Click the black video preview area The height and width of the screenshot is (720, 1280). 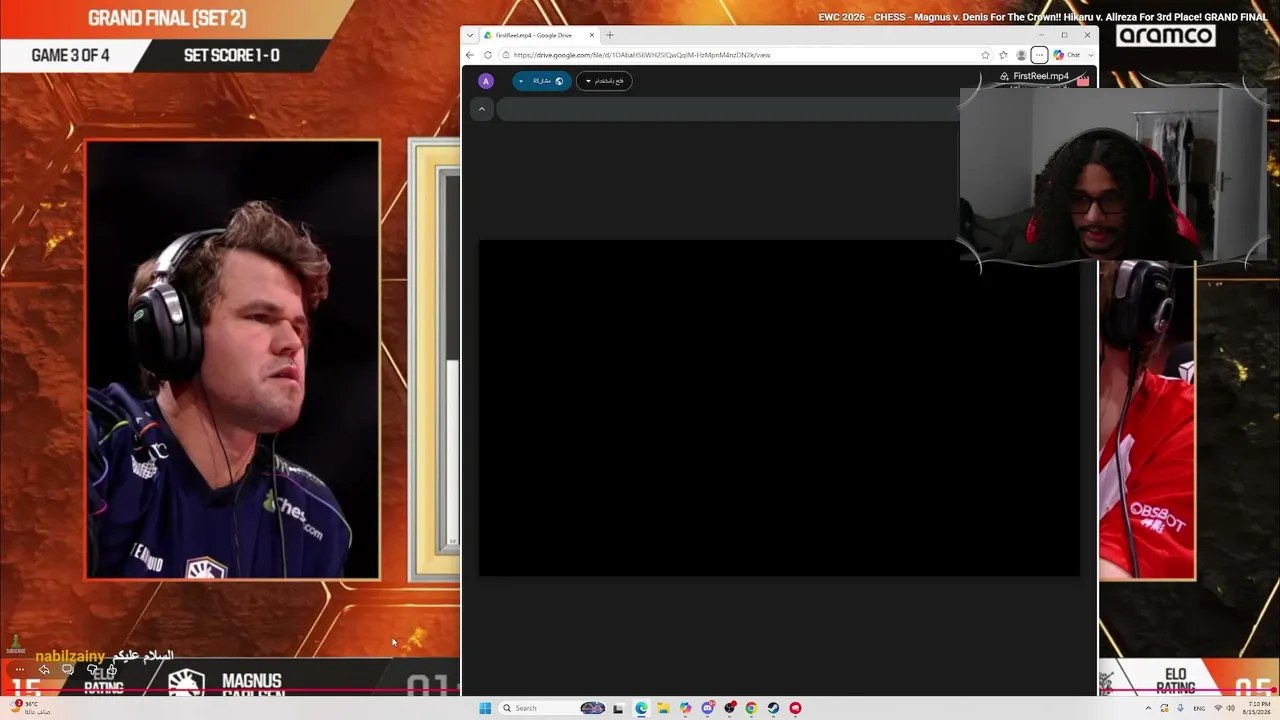[779, 408]
